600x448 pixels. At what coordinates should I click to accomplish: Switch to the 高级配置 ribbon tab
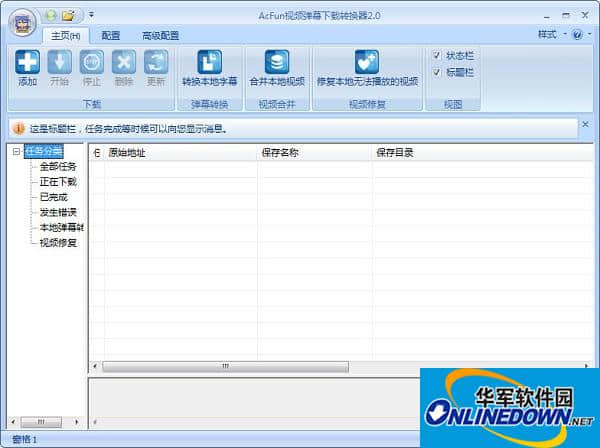(x=160, y=36)
